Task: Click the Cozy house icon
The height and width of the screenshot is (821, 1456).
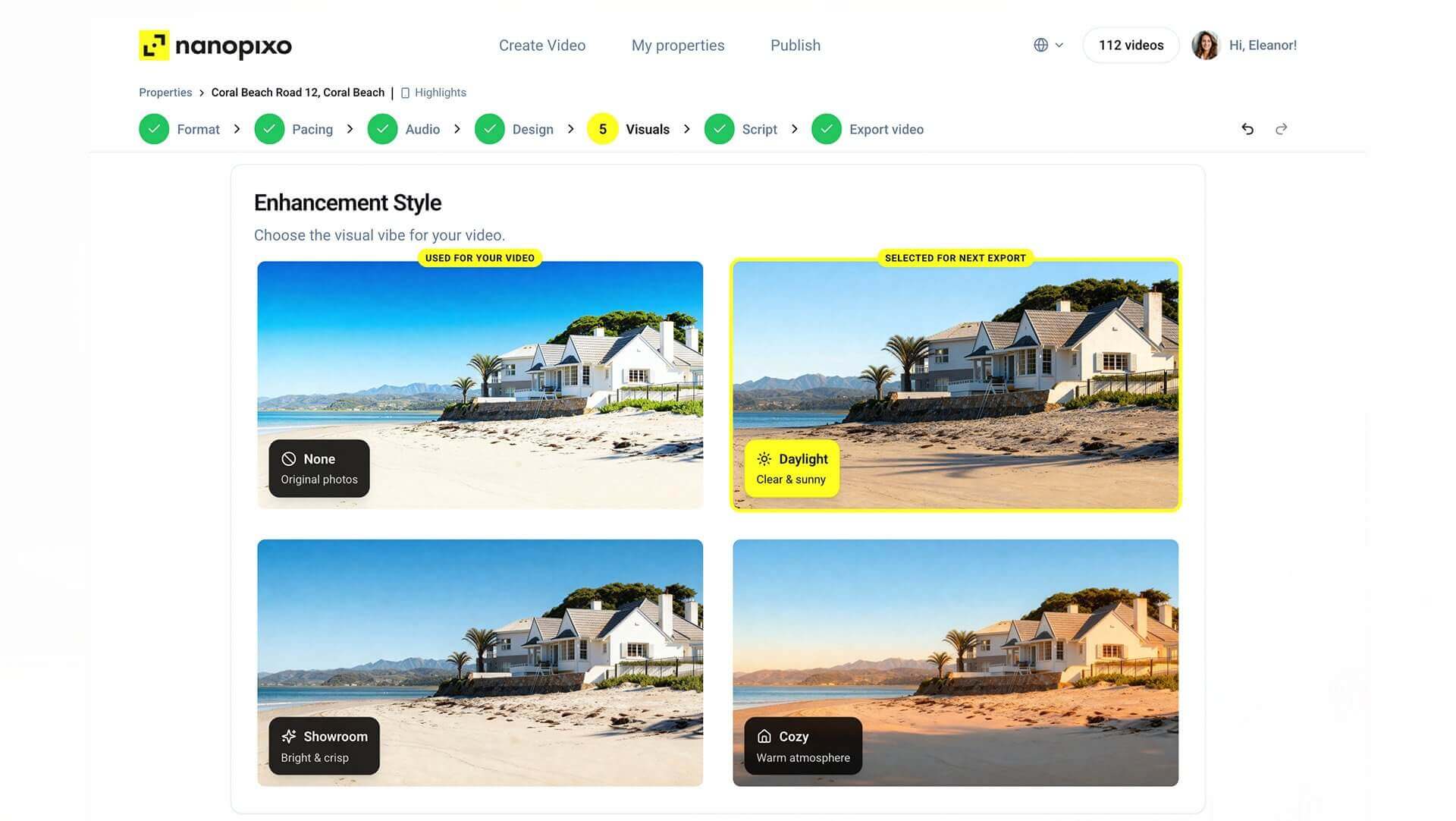Action: click(764, 737)
